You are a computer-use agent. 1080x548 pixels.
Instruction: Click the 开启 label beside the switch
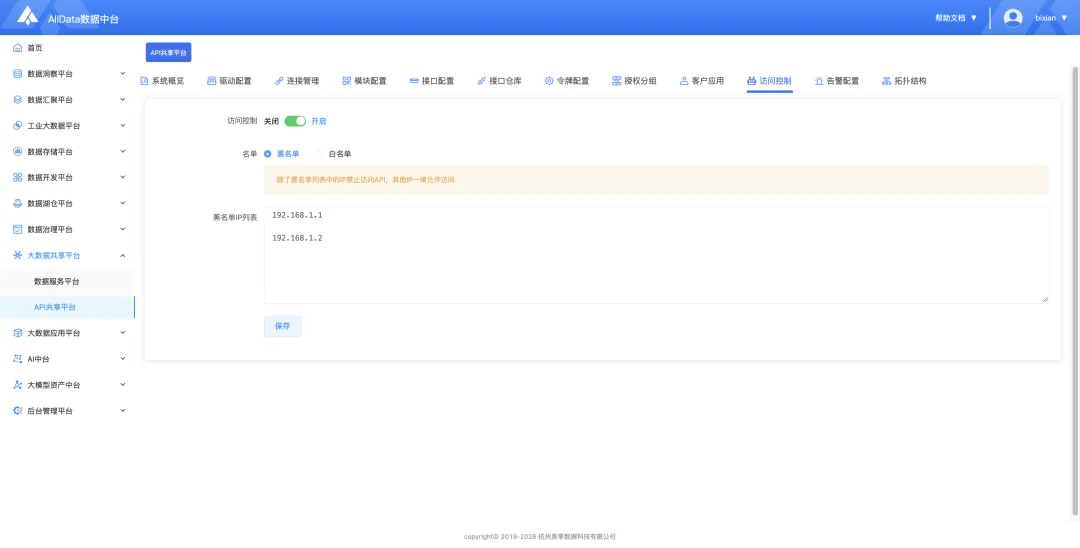(x=318, y=120)
